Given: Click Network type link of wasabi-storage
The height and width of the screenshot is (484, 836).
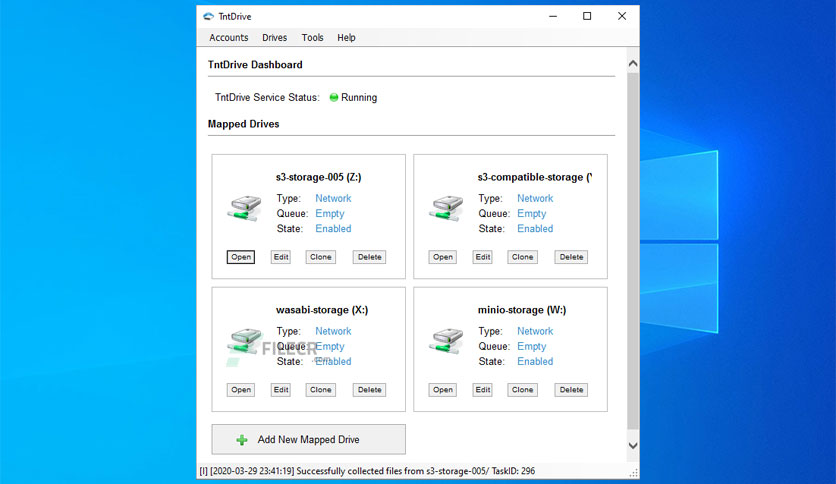Looking at the screenshot, I should (x=333, y=331).
